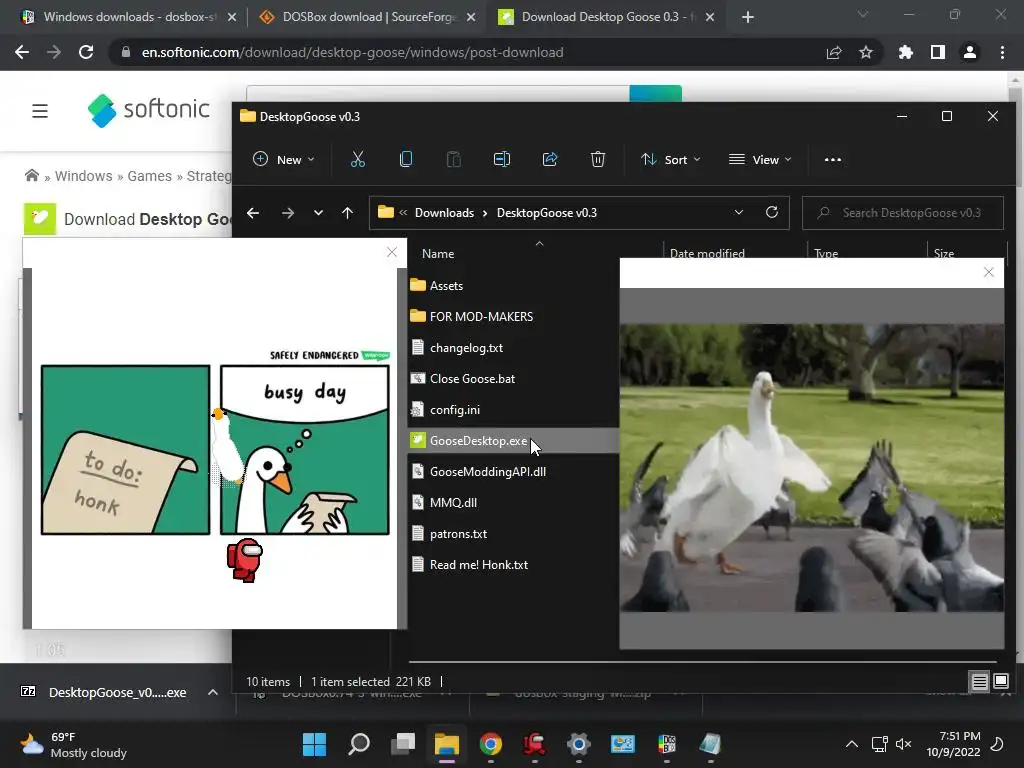Switch to details view icon in status bar

tap(980, 682)
